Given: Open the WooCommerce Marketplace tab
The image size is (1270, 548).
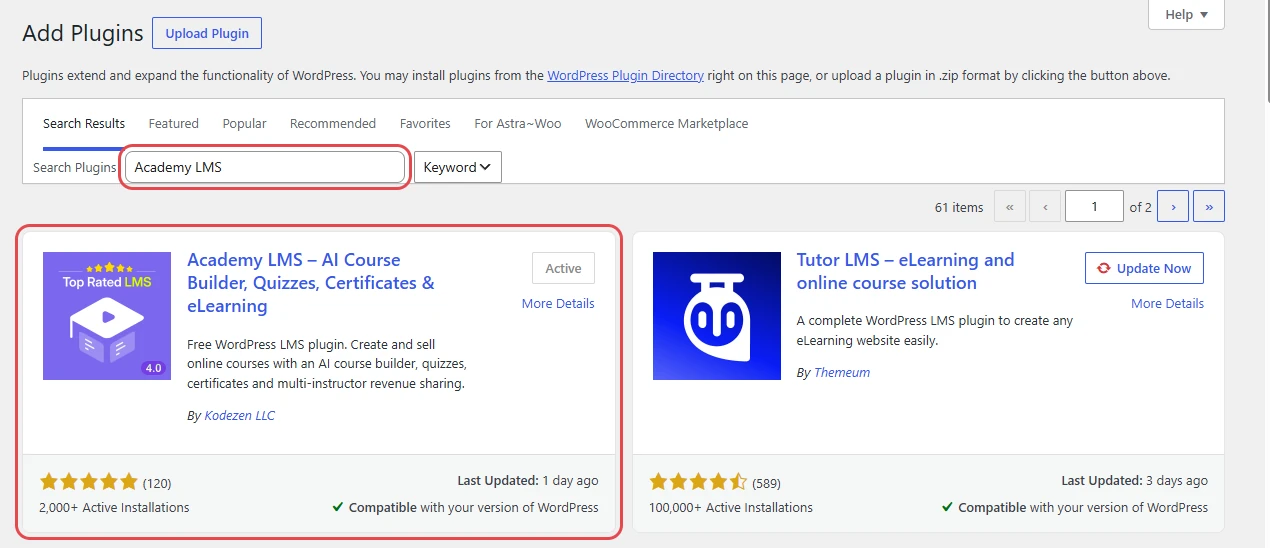Looking at the screenshot, I should click(x=666, y=124).
